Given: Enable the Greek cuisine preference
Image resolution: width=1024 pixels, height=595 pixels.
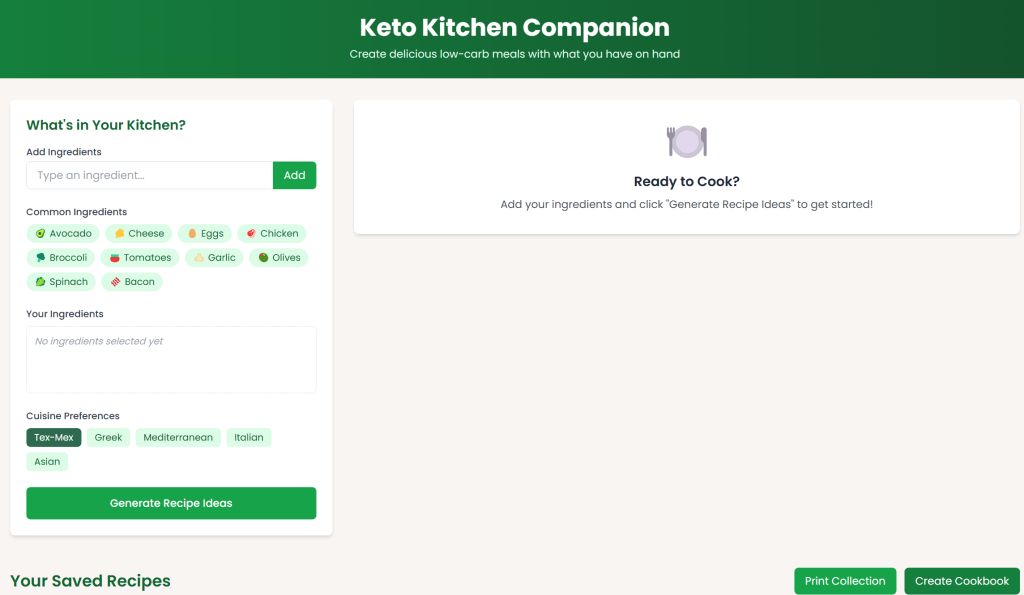Looking at the screenshot, I should pyautogui.click(x=107, y=437).
